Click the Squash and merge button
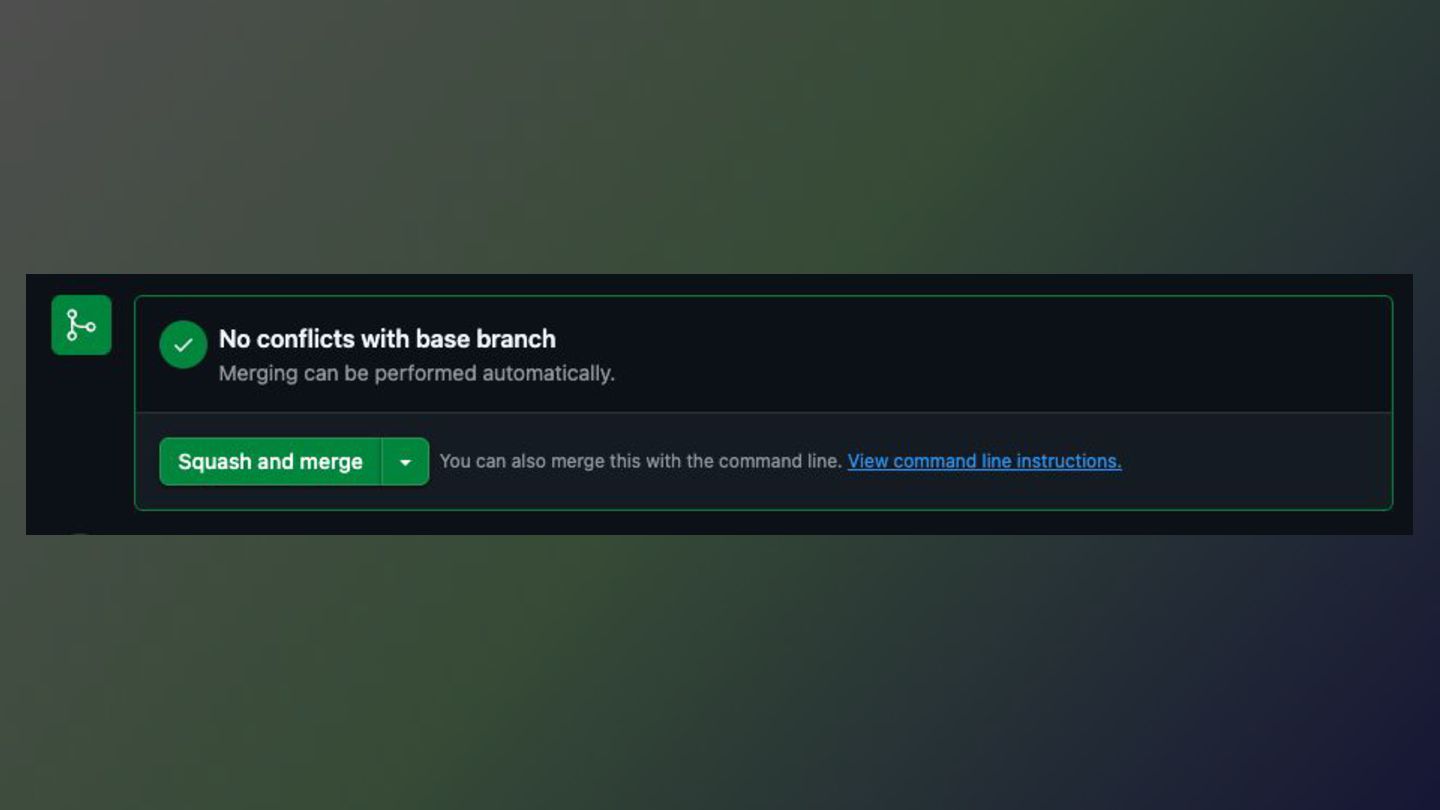The width and height of the screenshot is (1440, 810). click(270, 461)
